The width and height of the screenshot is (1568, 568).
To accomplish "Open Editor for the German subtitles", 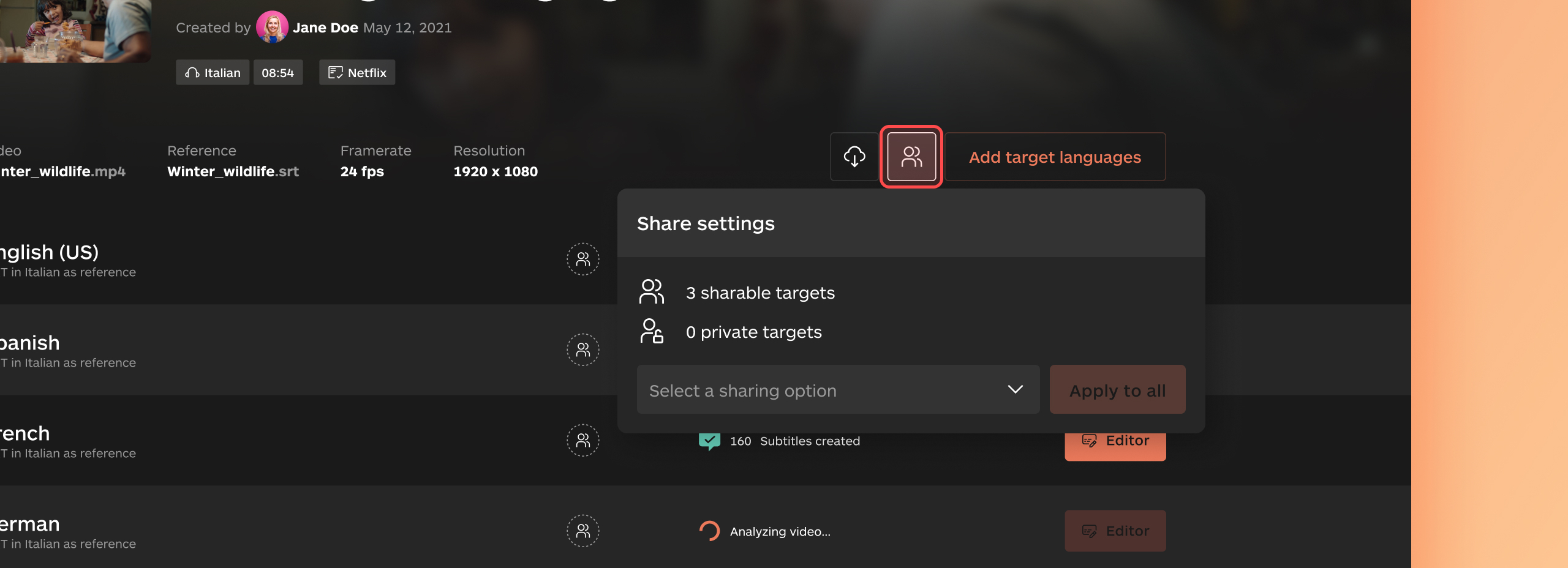I will (1115, 531).
